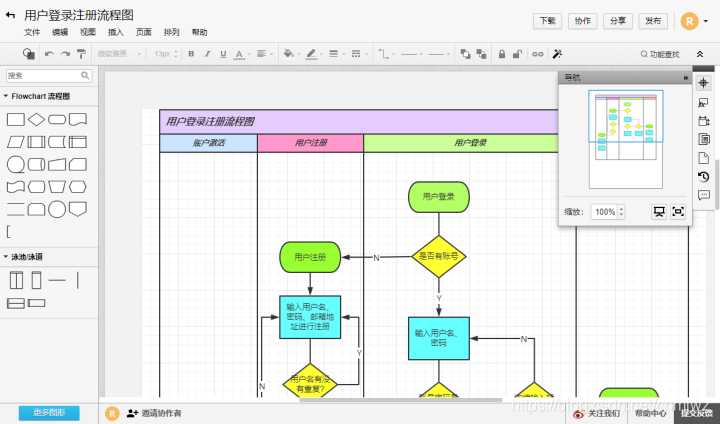The width and height of the screenshot is (720, 424).
Task: Click the lock icon in toolbar
Action: pyautogui.click(x=502, y=54)
